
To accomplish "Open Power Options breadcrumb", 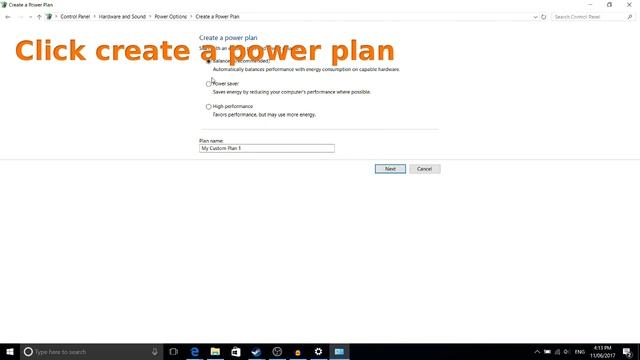I will tap(171, 17).
